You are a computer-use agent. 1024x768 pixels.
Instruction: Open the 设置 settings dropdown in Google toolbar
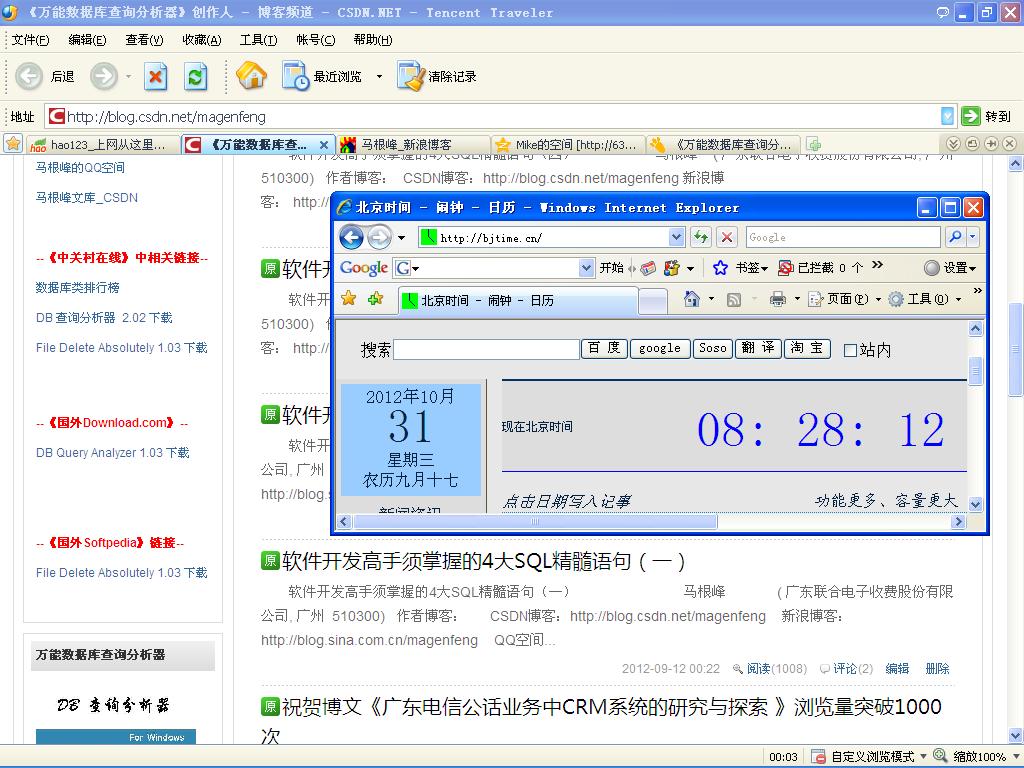[x=972, y=268]
